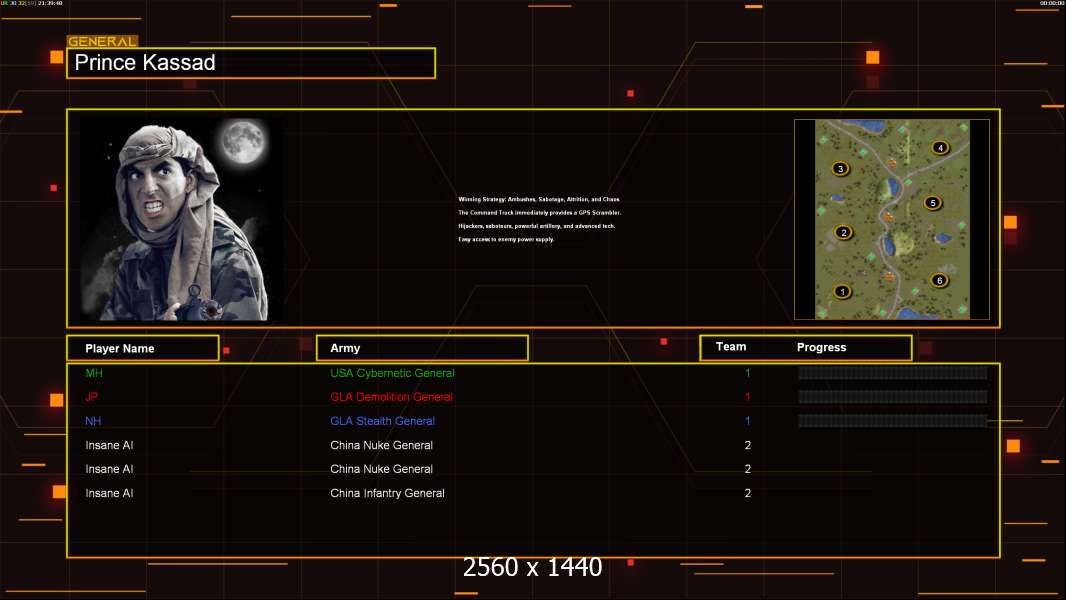Click the GLA Demolition General army entry
This screenshot has width=1066, height=600.
coord(391,397)
